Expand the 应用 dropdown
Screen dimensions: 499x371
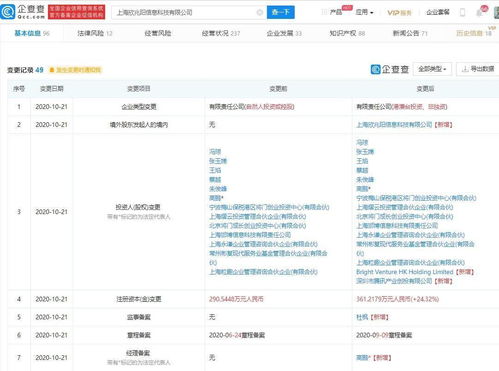364,12
